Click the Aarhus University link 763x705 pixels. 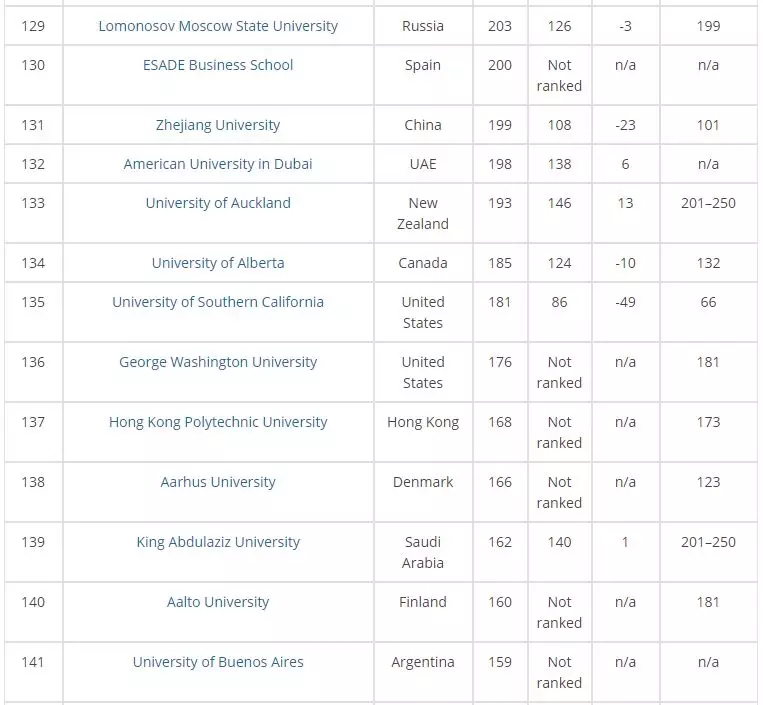tap(218, 482)
